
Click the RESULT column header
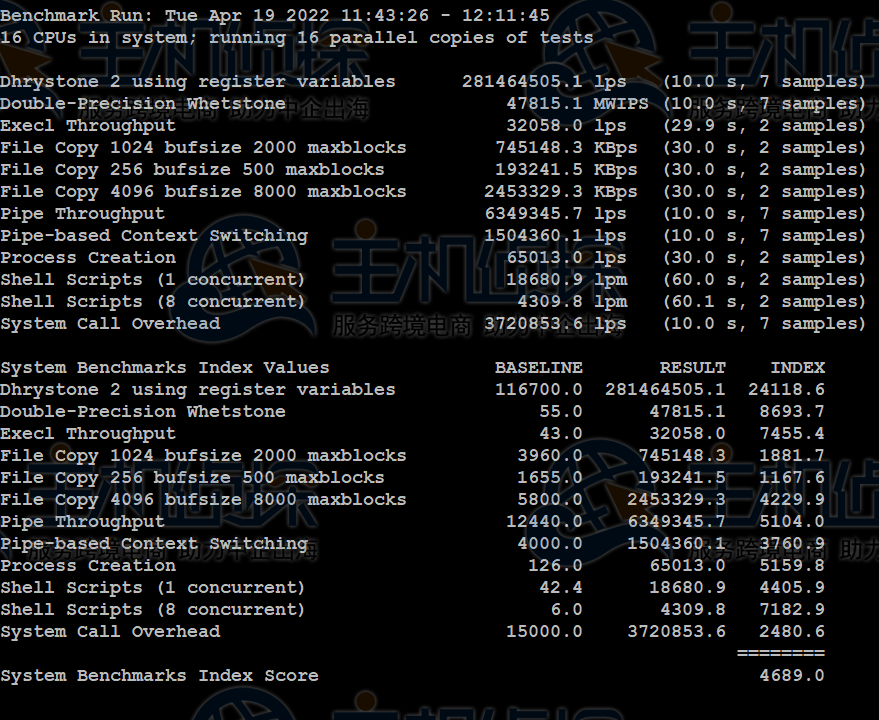[x=692, y=368]
